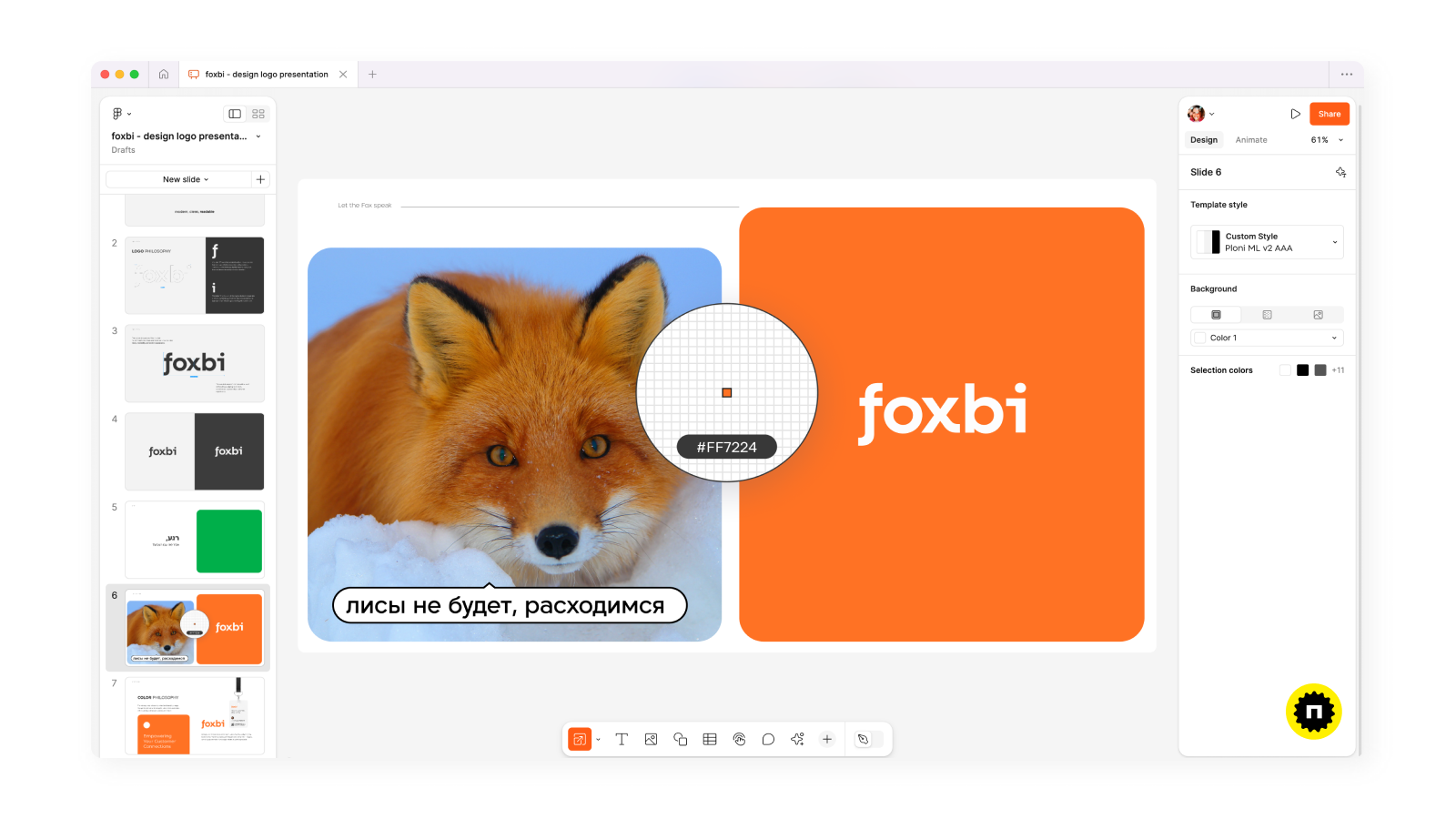
Task: Click the black swatch under Selection colors
Action: 1303,369
